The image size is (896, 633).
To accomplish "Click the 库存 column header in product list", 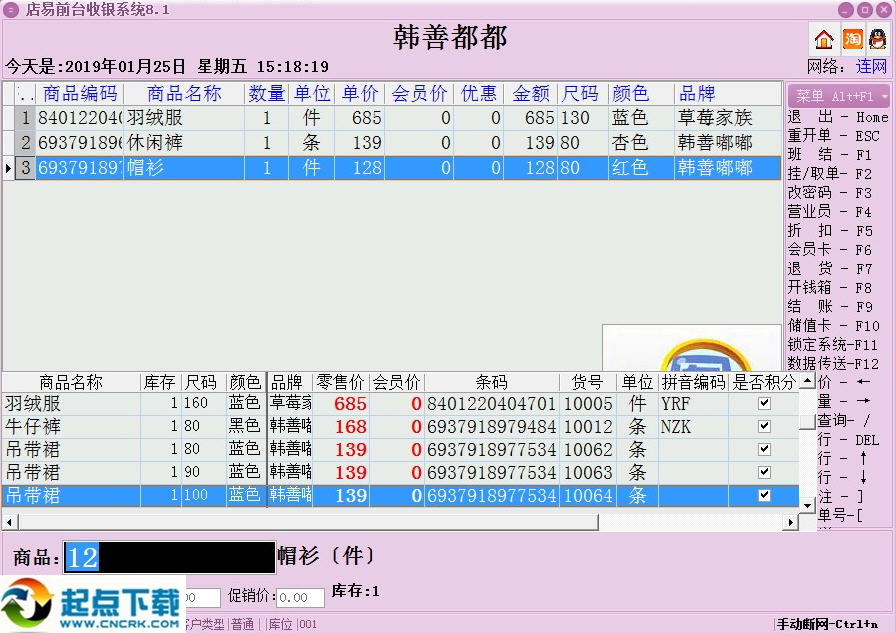I will [x=160, y=382].
